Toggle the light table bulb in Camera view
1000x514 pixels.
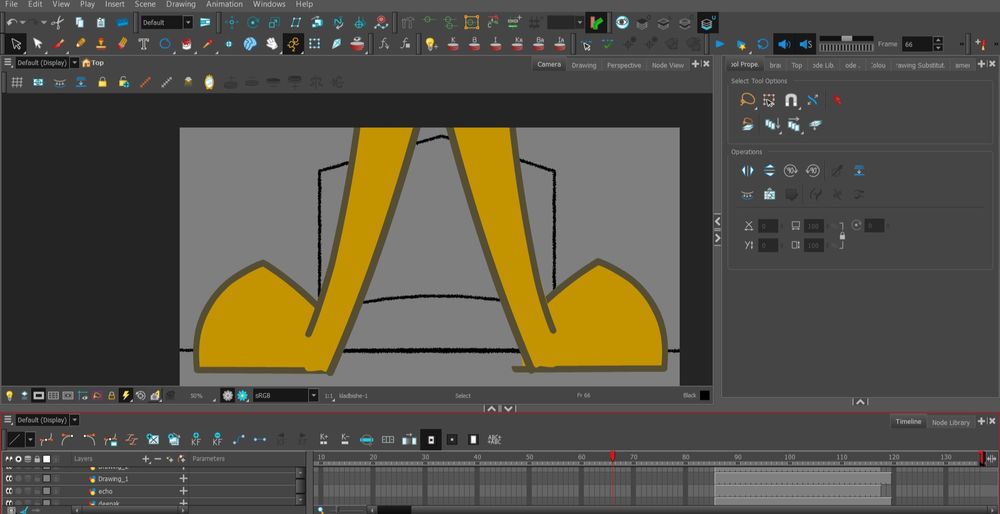pos(9,396)
